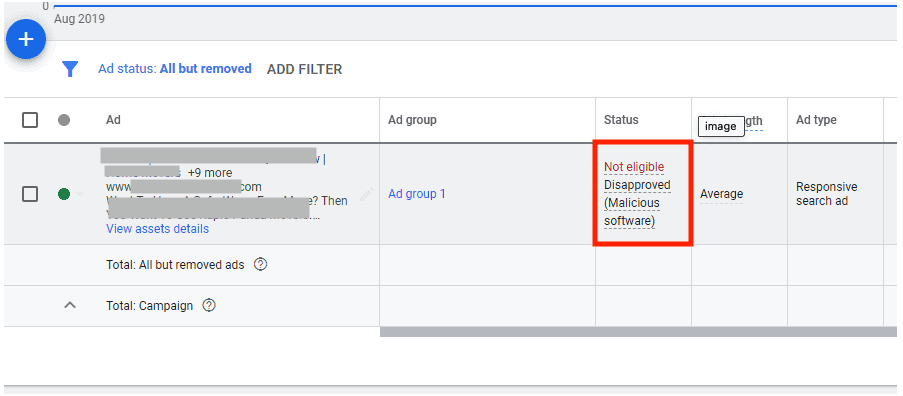Open the View assets details link
The width and height of the screenshot is (903, 396).
tap(157, 229)
